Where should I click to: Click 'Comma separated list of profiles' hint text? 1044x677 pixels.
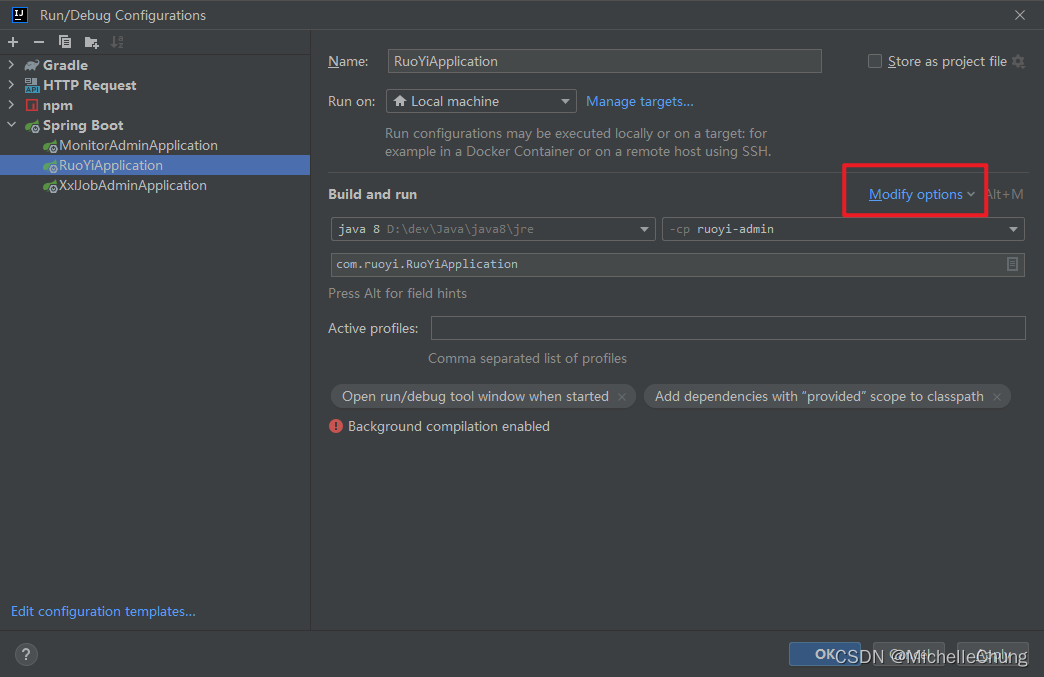click(x=527, y=358)
